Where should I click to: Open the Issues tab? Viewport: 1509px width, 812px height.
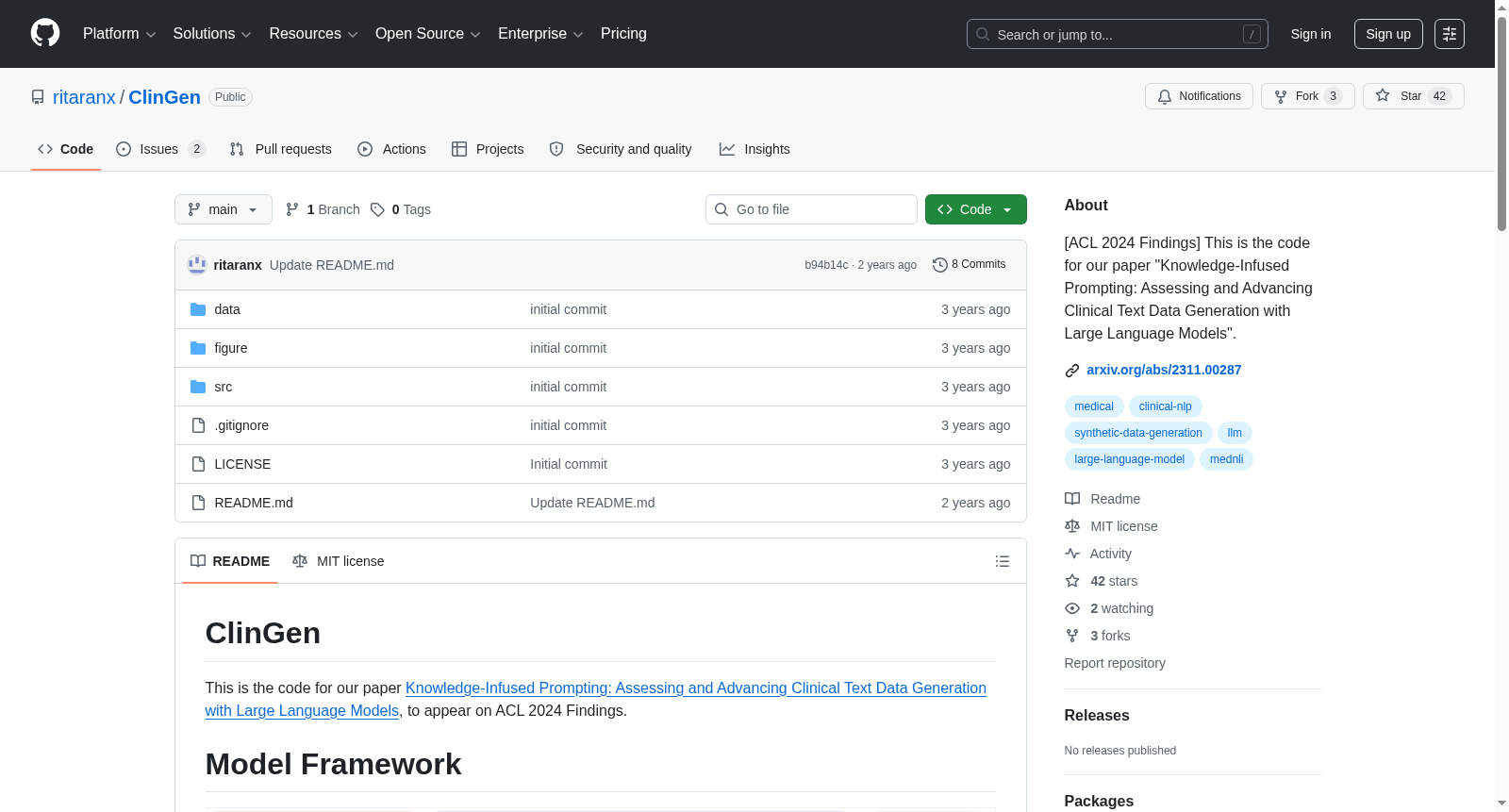160,149
